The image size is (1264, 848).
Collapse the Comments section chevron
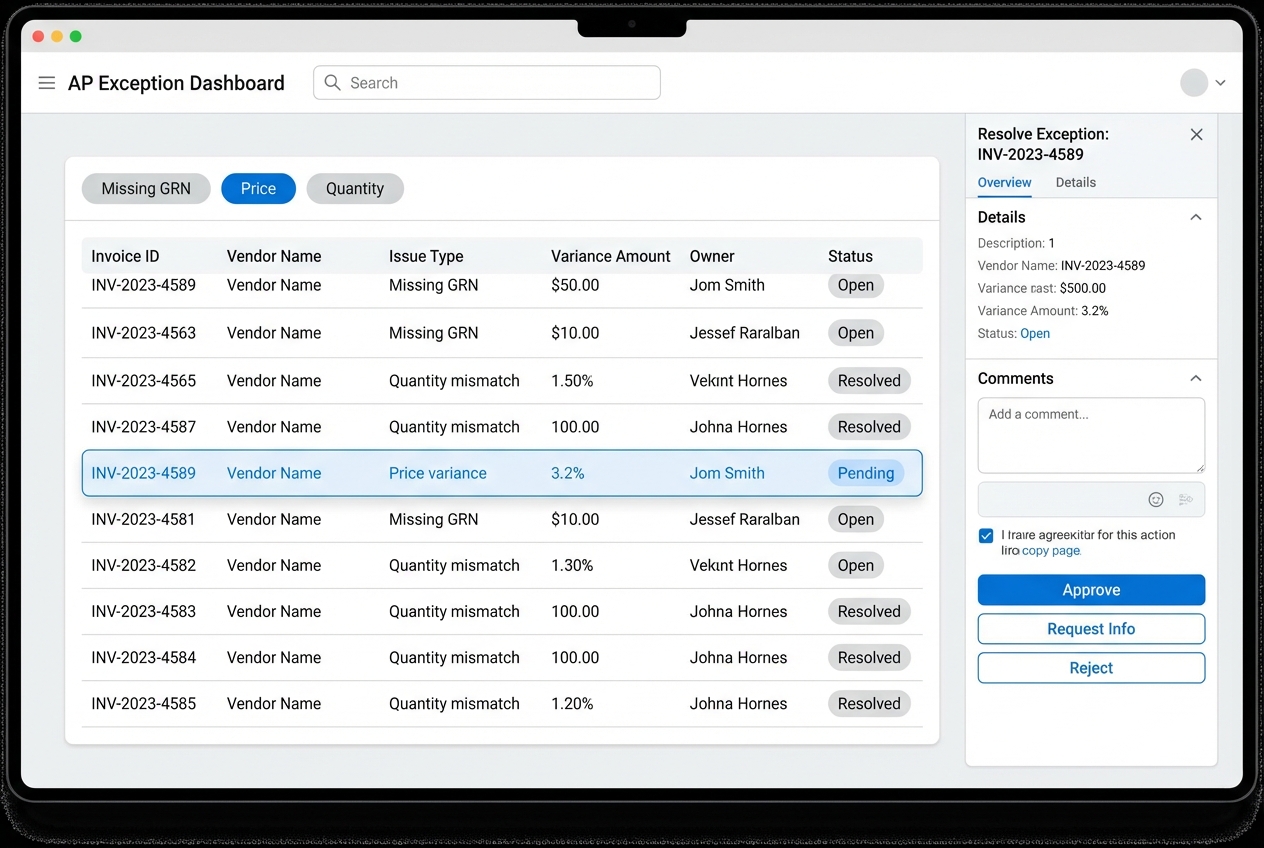1195,378
